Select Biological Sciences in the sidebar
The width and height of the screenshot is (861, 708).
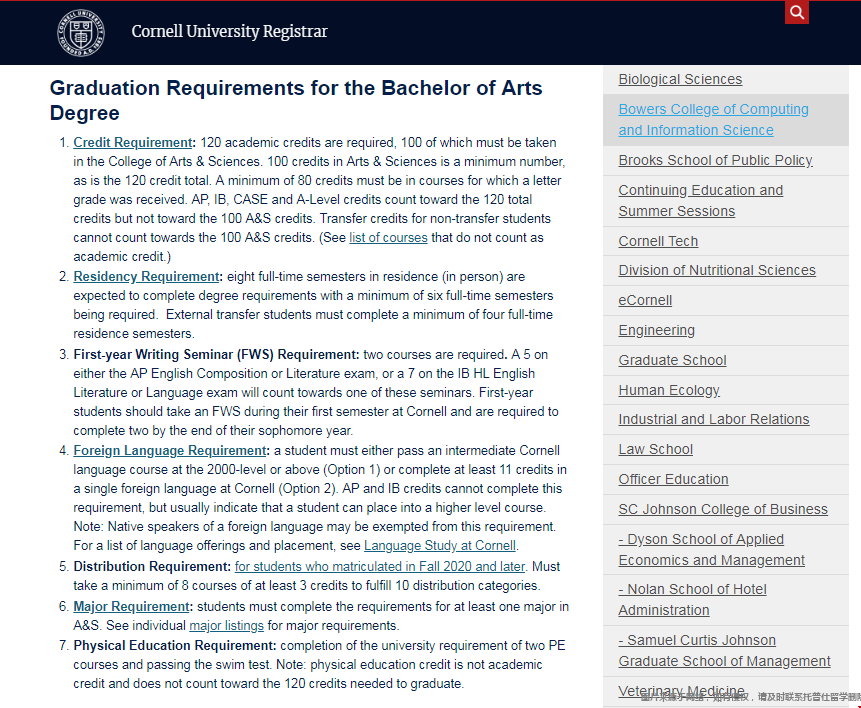click(680, 79)
